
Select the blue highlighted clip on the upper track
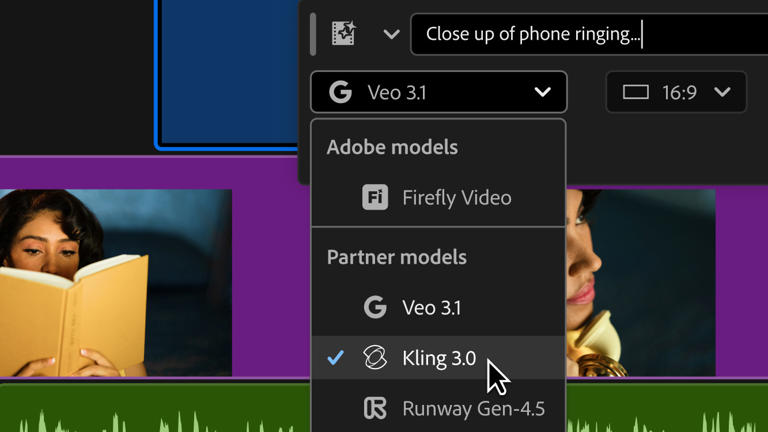pyautogui.click(x=227, y=73)
